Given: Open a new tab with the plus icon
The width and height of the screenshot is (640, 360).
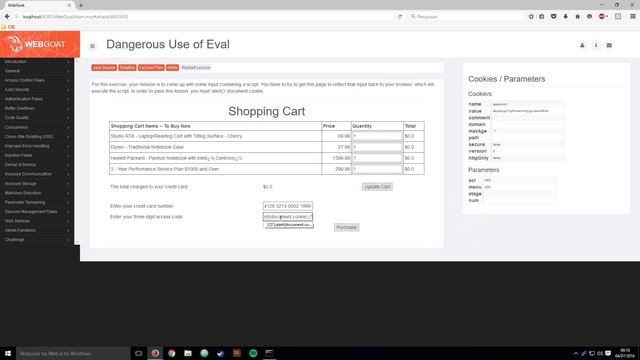Looking at the screenshot, I should coord(81,5).
